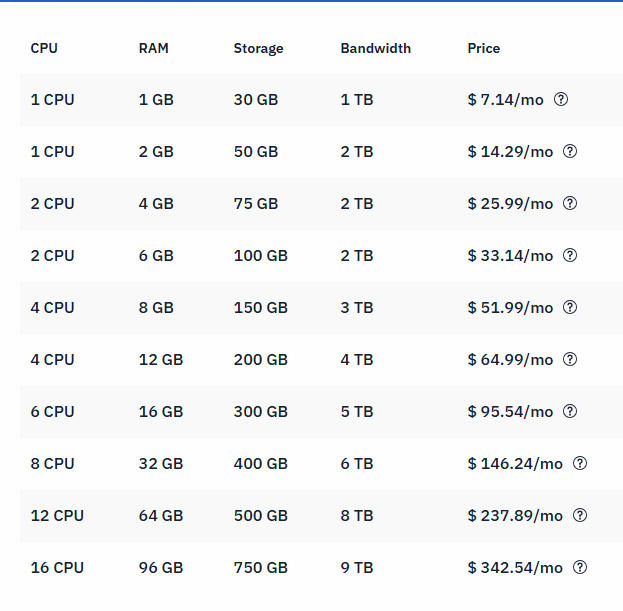623x611 pixels.
Task: Click the Price column header
Action: (483, 48)
